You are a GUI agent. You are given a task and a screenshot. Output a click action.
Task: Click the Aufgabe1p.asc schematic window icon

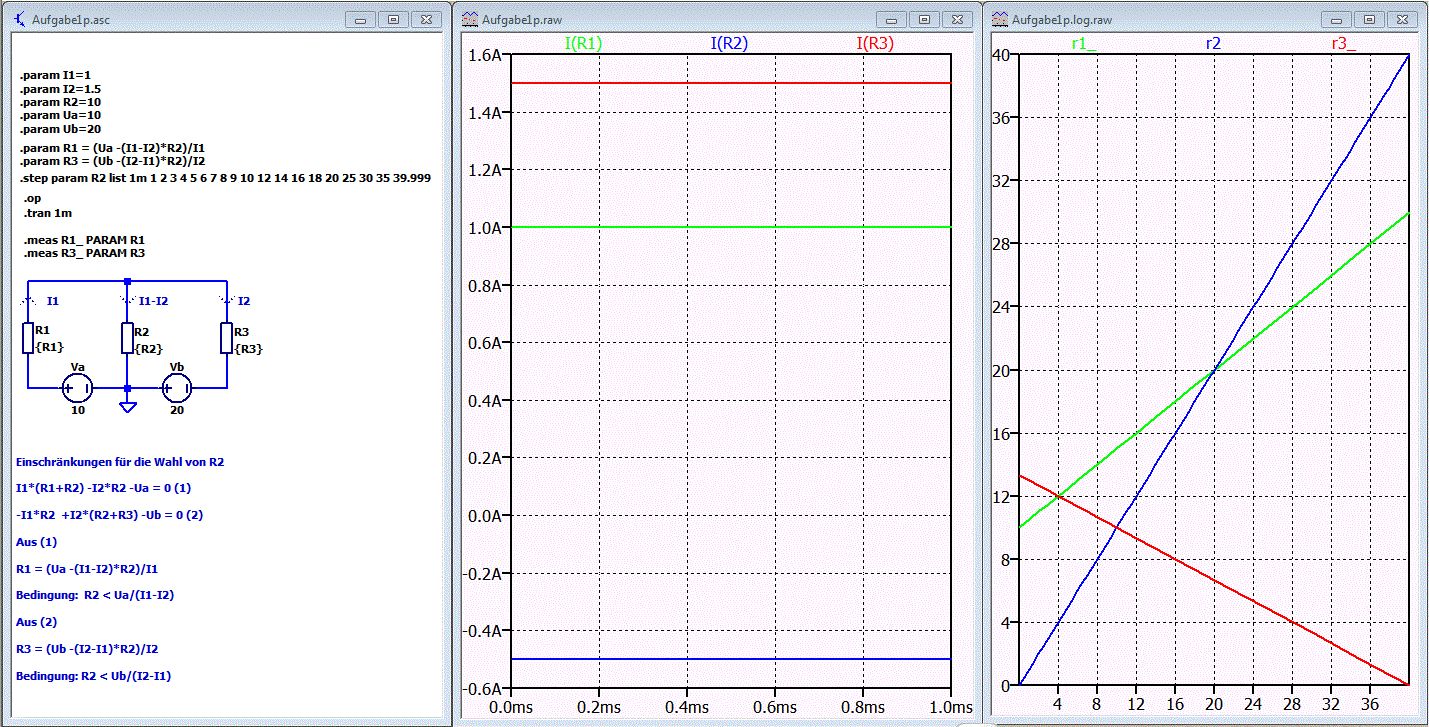[19, 19]
